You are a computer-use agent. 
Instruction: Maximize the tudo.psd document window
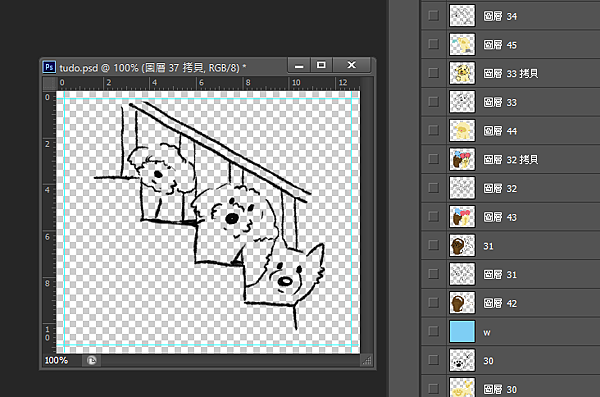tap(321, 65)
